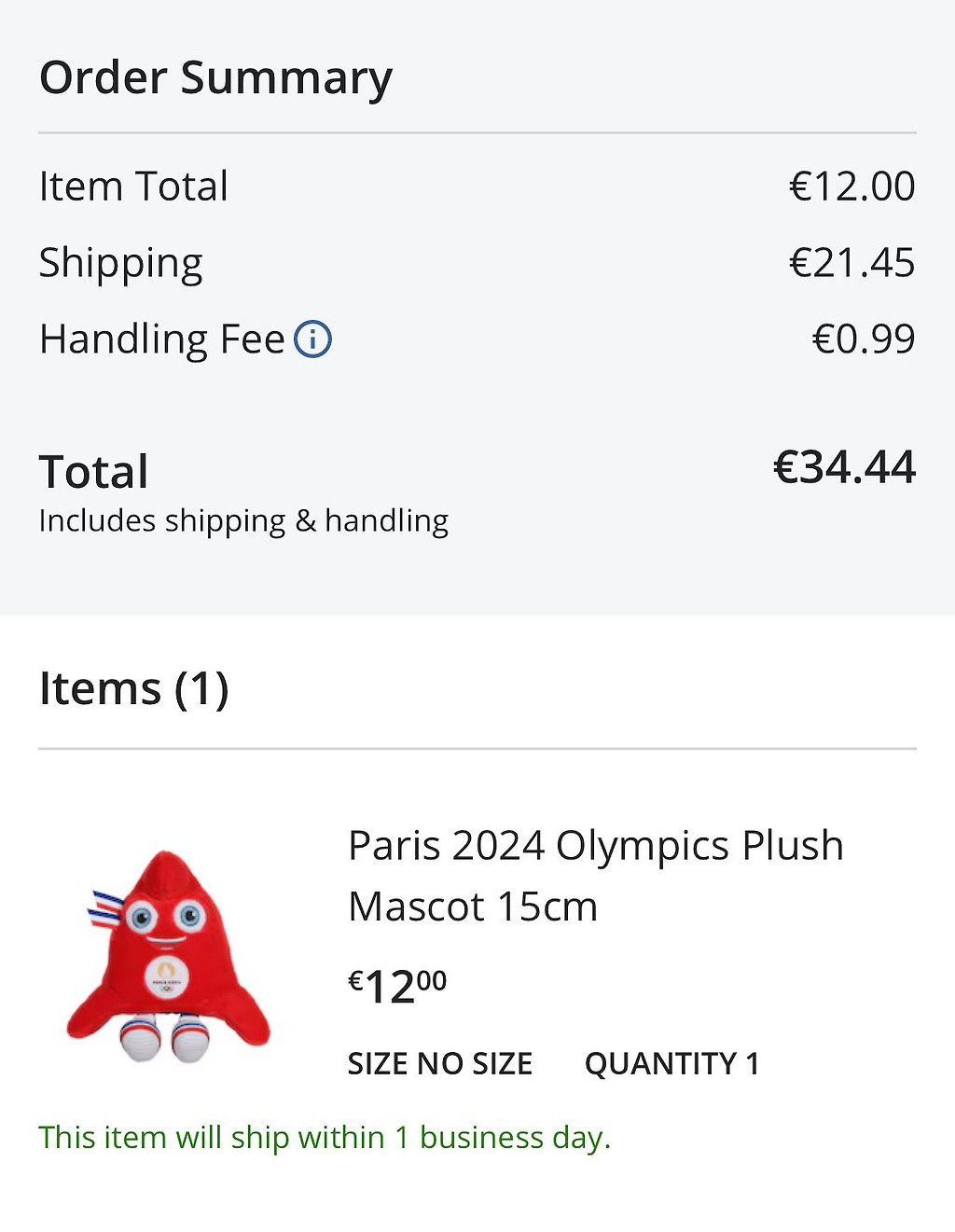Viewport: 955px width, 1232px height.
Task: Open the Paris 2024 mascot product image
Action: click(x=168, y=956)
